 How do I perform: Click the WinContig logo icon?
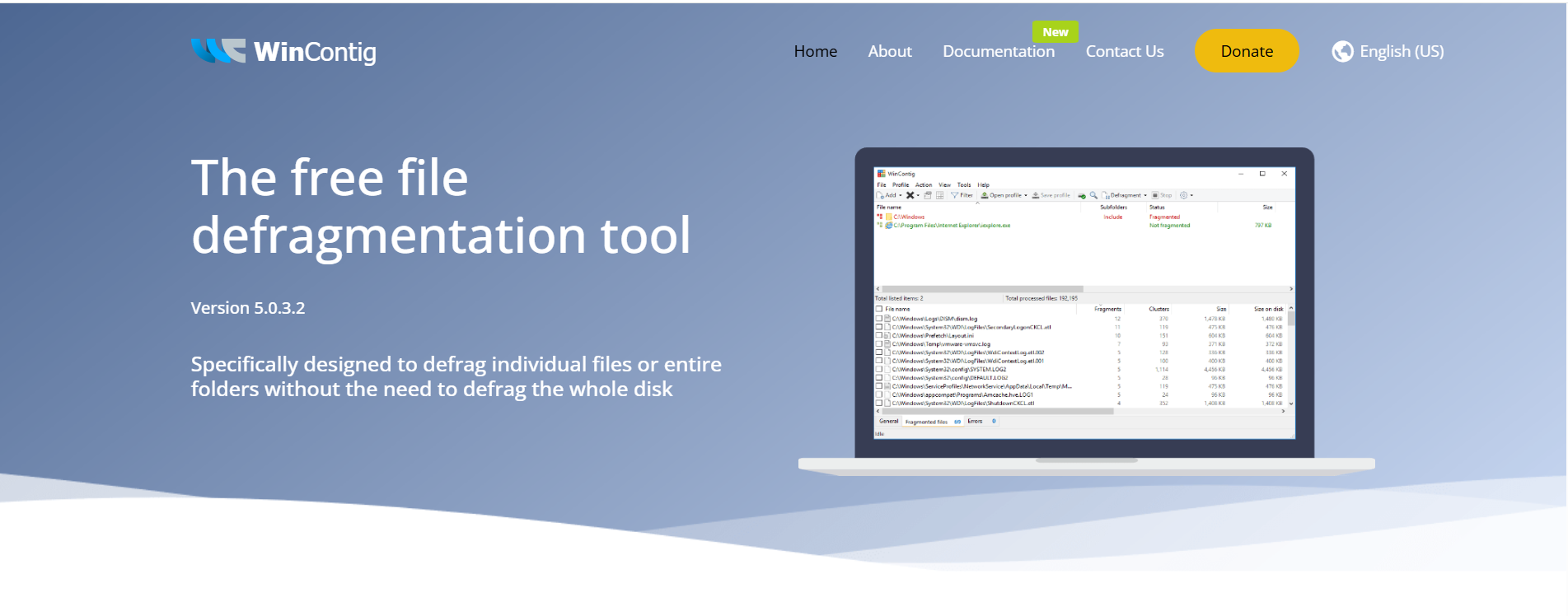[x=218, y=51]
